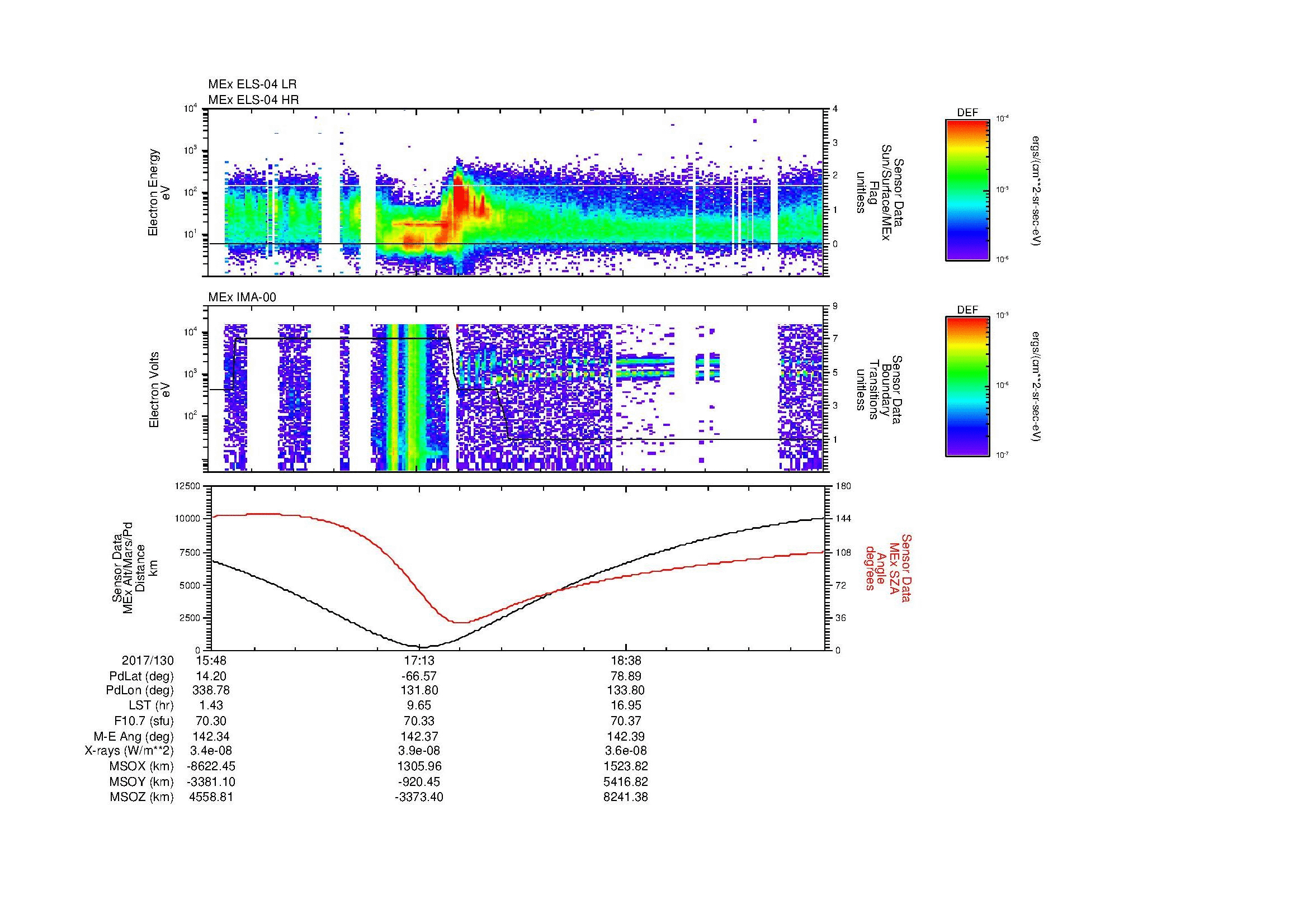Click the 'Electron Volts eV' axis label
The image size is (1308, 924).
[159, 390]
